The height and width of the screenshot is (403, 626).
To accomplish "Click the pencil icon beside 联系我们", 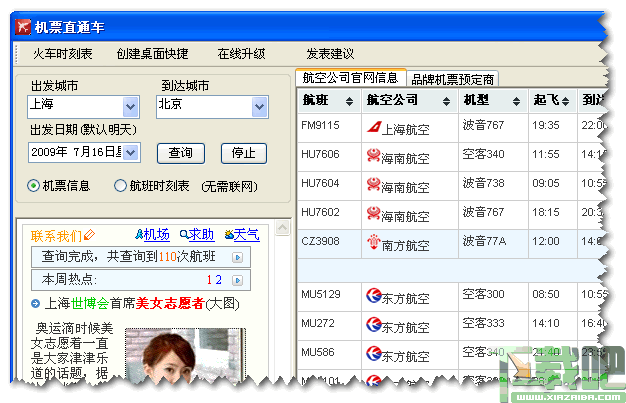I will 89,235.
